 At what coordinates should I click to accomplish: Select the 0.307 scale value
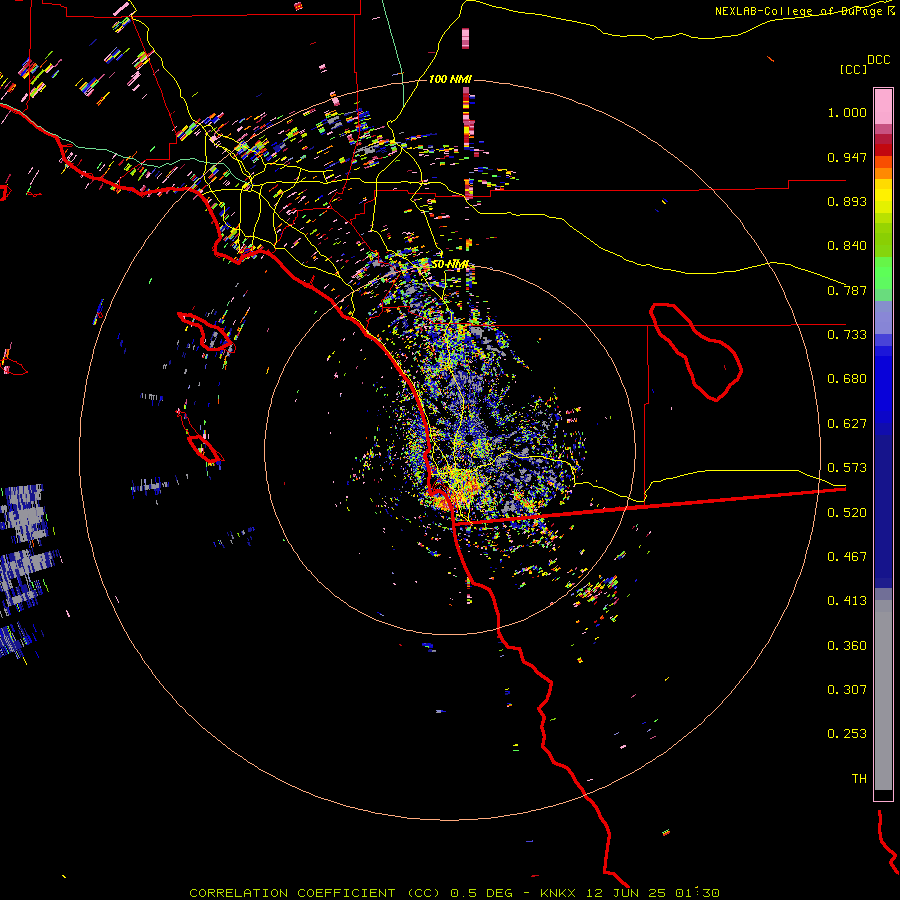click(847, 690)
